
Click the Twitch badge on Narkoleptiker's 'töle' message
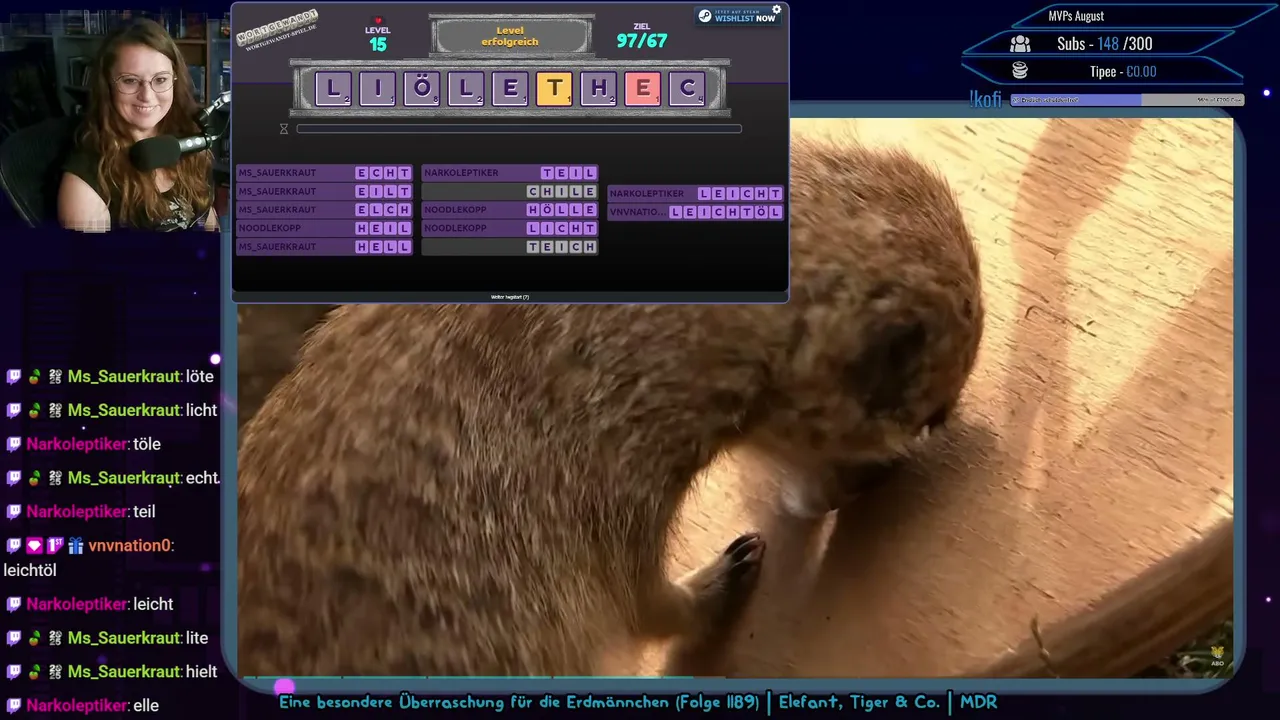click(14, 444)
